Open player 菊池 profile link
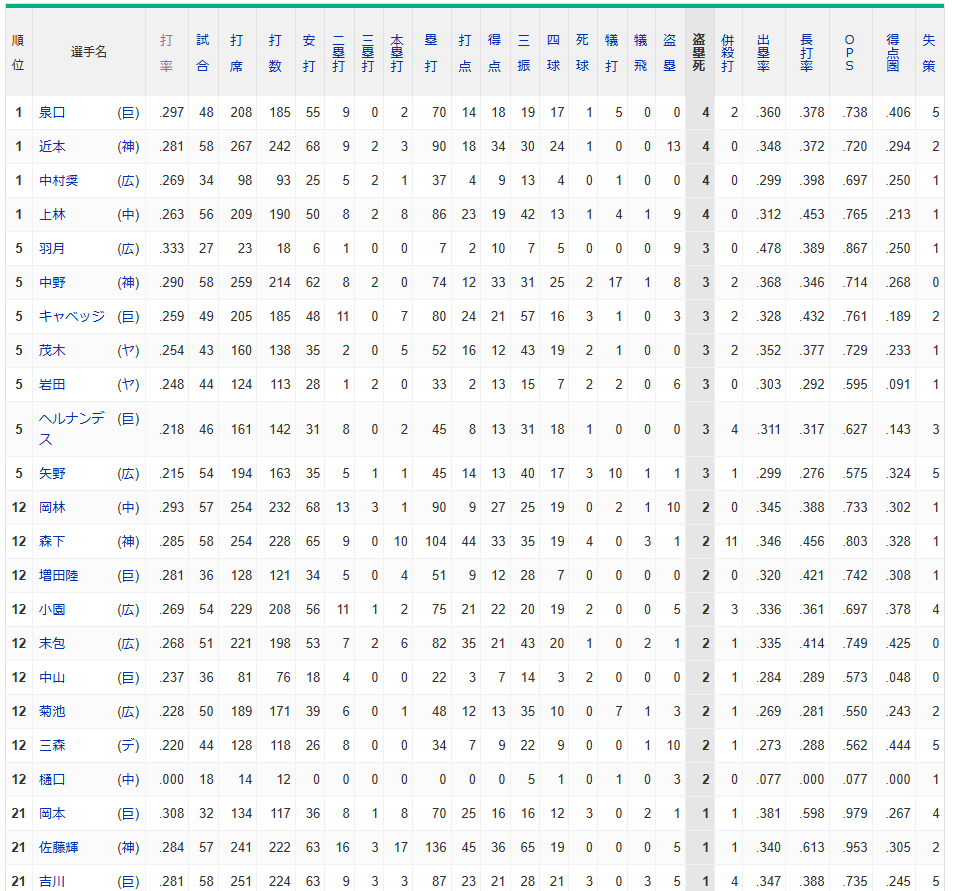This screenshot has height=891, width=955. pos(52,712)
